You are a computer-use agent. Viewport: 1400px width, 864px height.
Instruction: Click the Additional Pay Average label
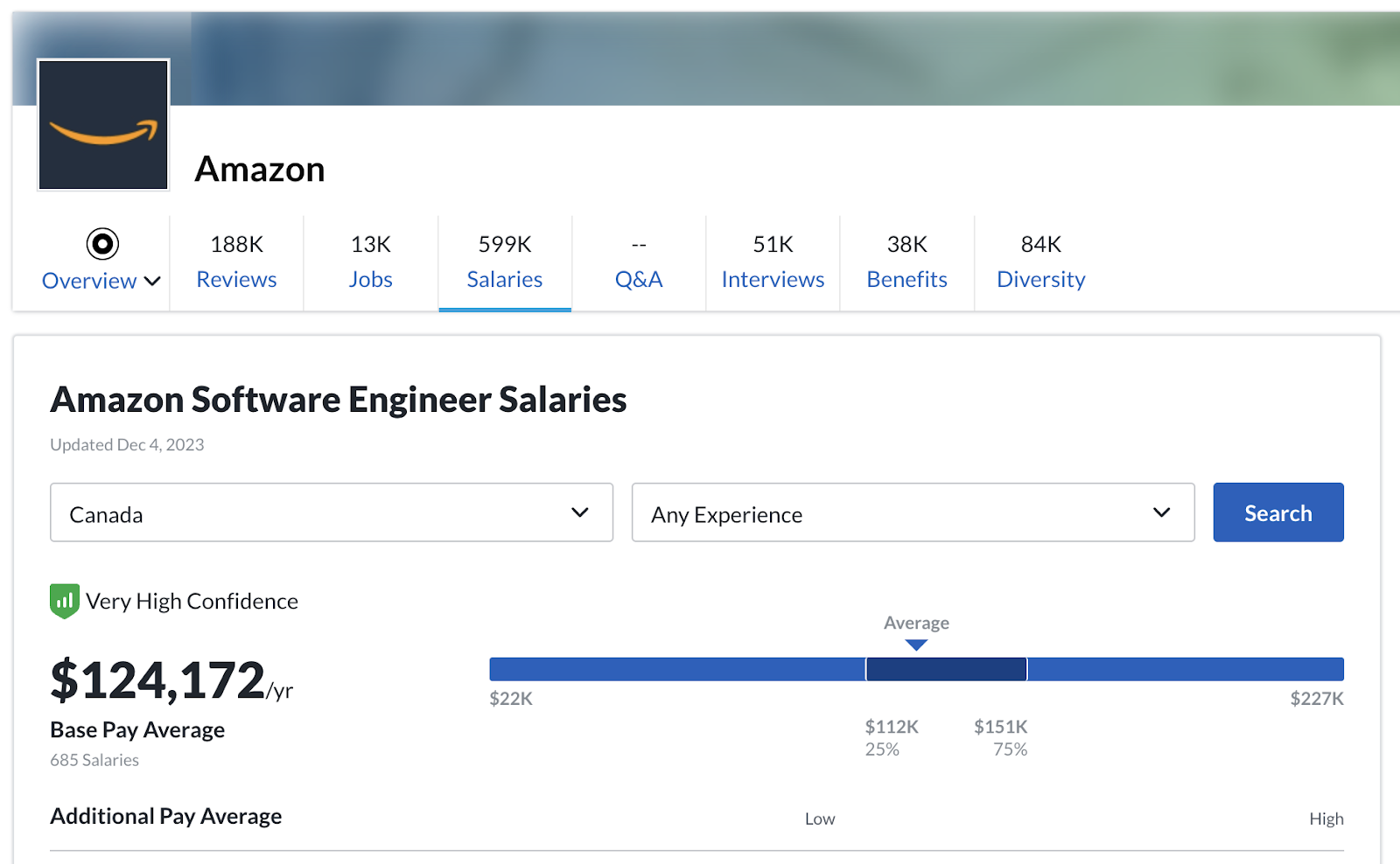pyautogui.click(x=166, y=816)
